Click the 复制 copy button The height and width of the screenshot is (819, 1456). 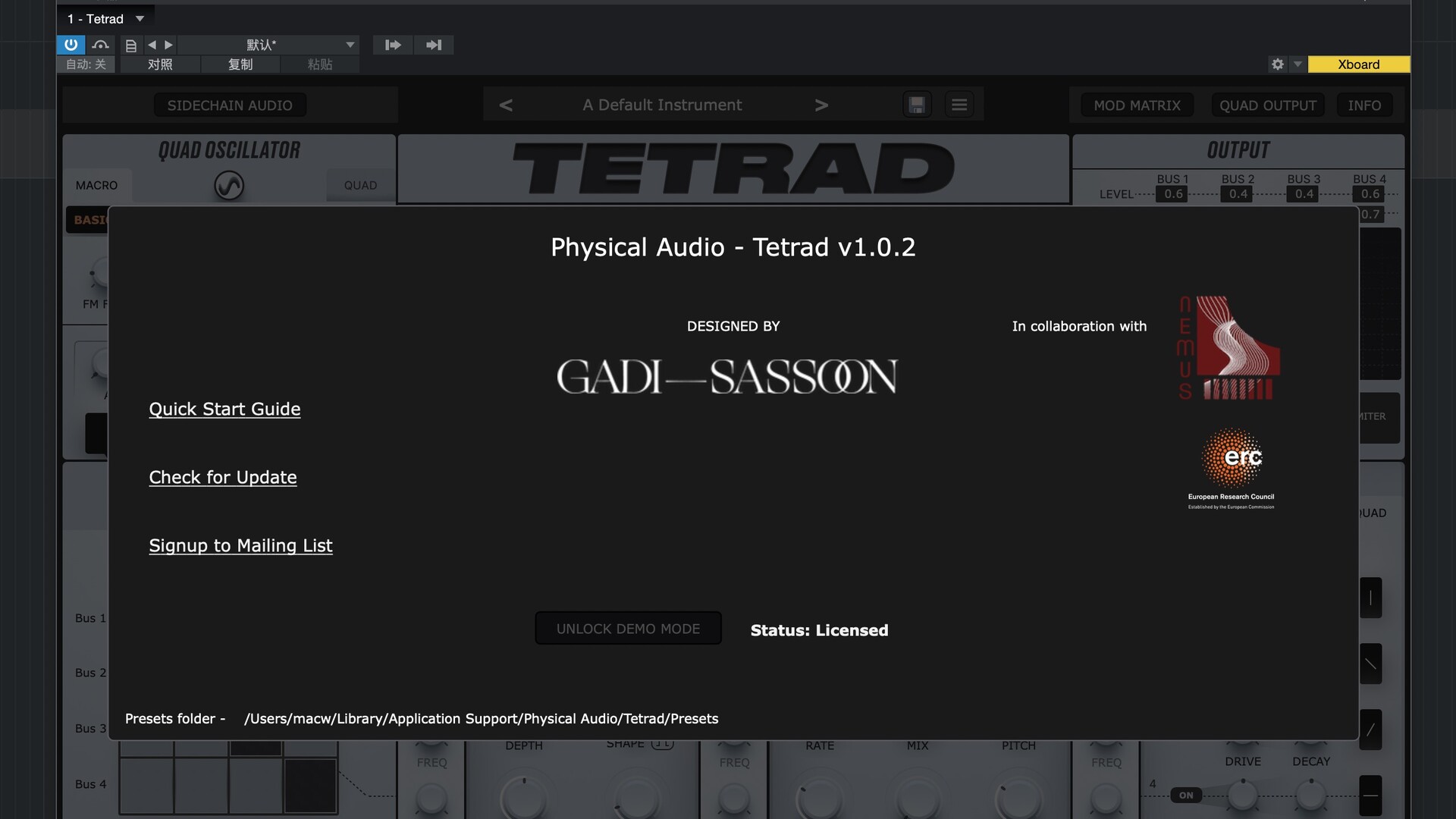(x=240, y=64)
